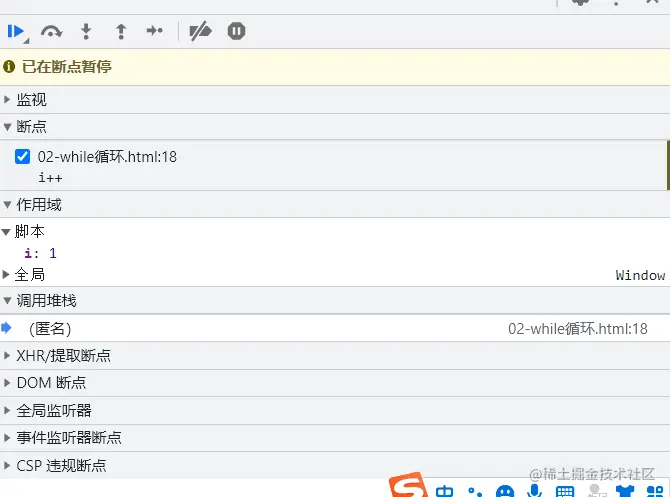Click the Sogou punctuation mode icon
Image resolution: width=670 pixels, height=497 pixels.
pos(475,491)
